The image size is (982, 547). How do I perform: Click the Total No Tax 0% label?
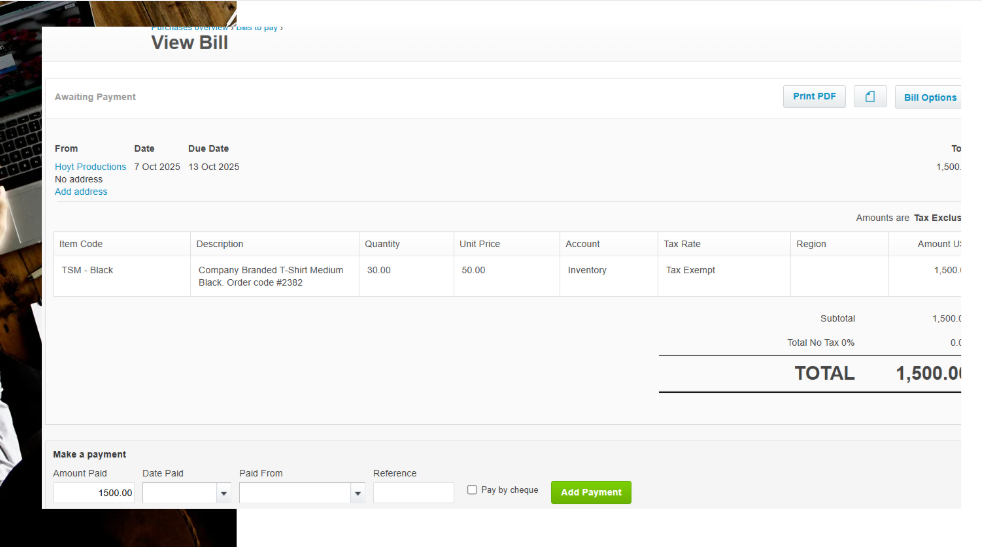[820, 343]
